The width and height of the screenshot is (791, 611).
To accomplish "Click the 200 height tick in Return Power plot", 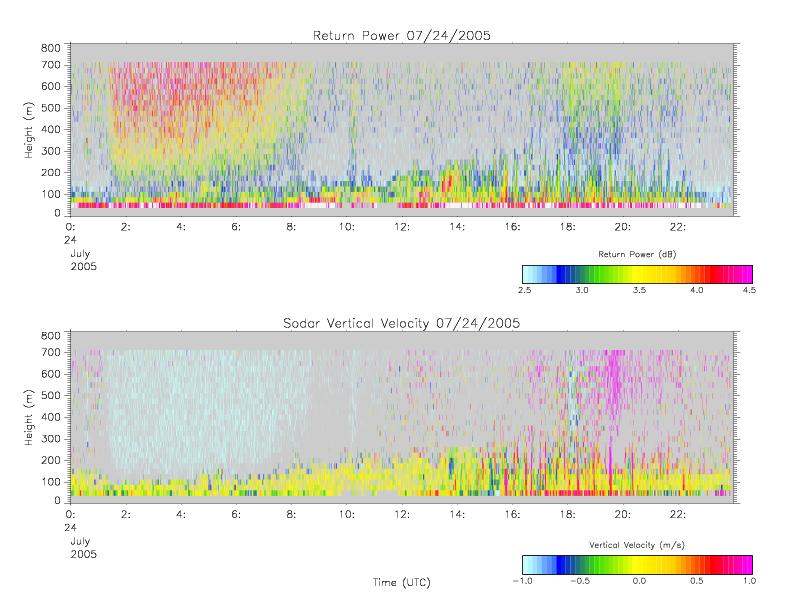I will tap(50, 173).
